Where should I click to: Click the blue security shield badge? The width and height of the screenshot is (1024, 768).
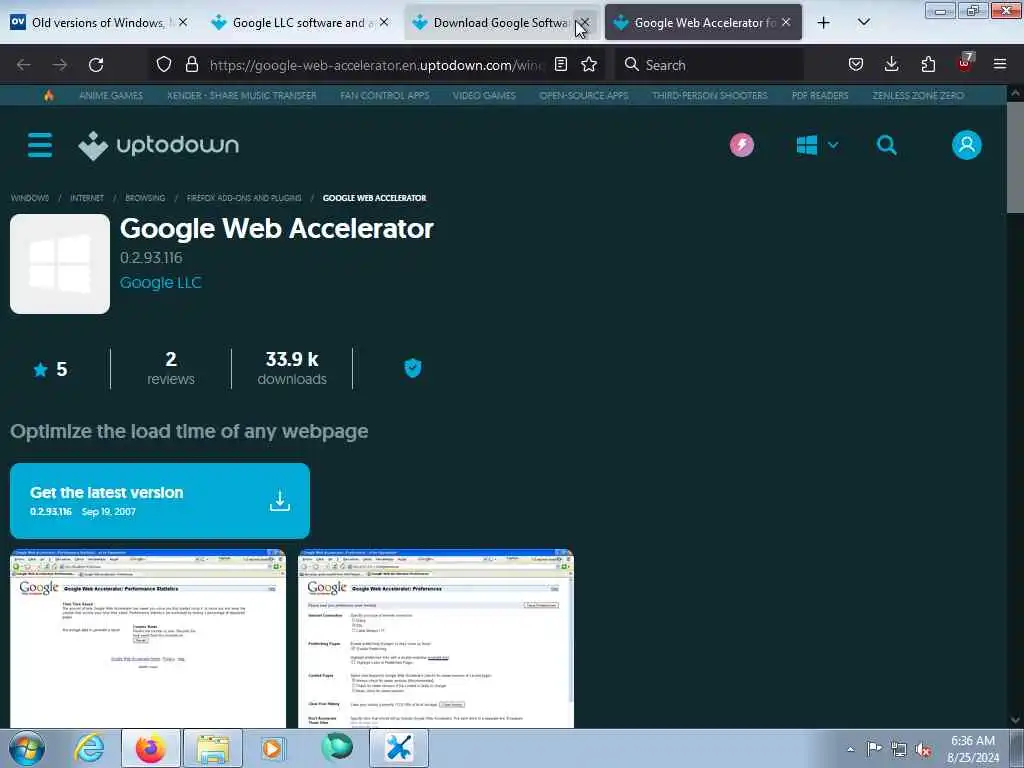pos(413,368)
